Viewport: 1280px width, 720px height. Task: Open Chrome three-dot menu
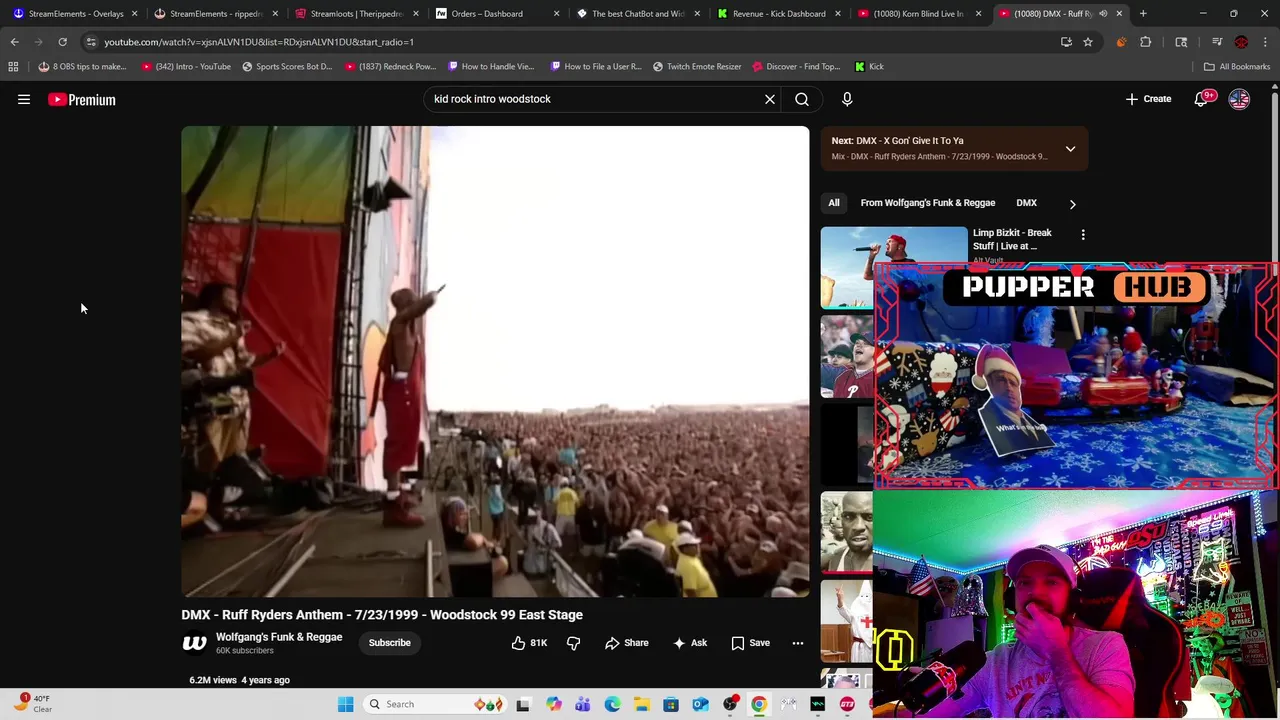point(1266,42)
